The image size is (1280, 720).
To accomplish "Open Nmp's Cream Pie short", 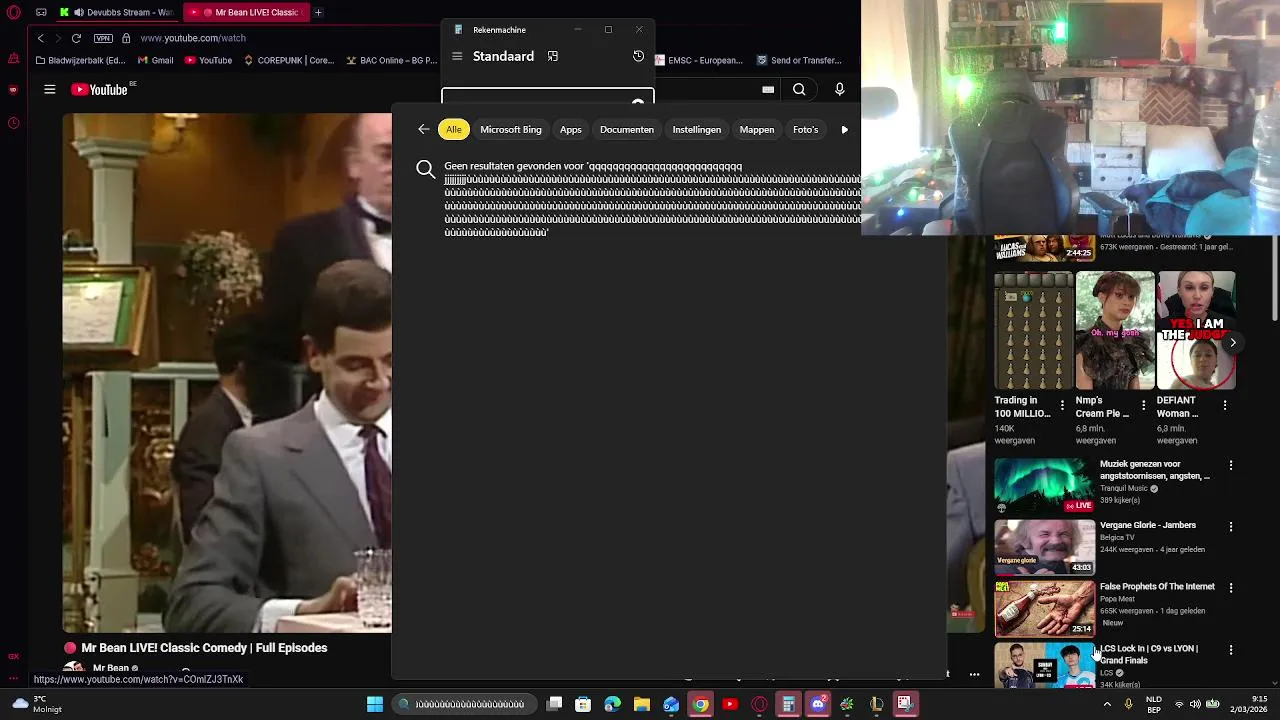I will coord(1115,330).
